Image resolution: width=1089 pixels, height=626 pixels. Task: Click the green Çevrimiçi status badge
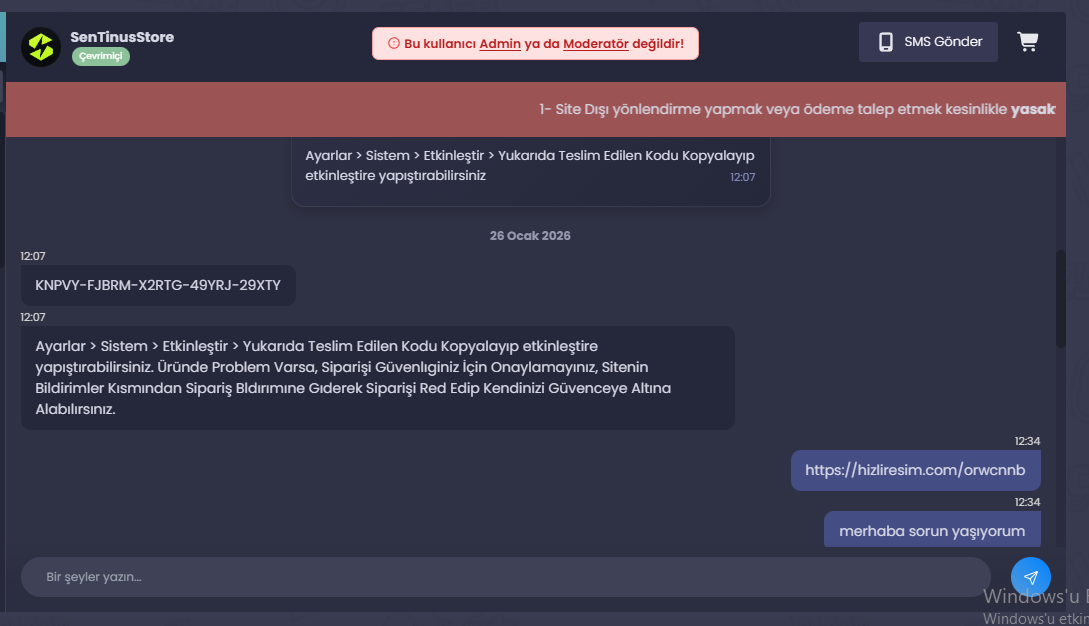(x=101, y=56)
